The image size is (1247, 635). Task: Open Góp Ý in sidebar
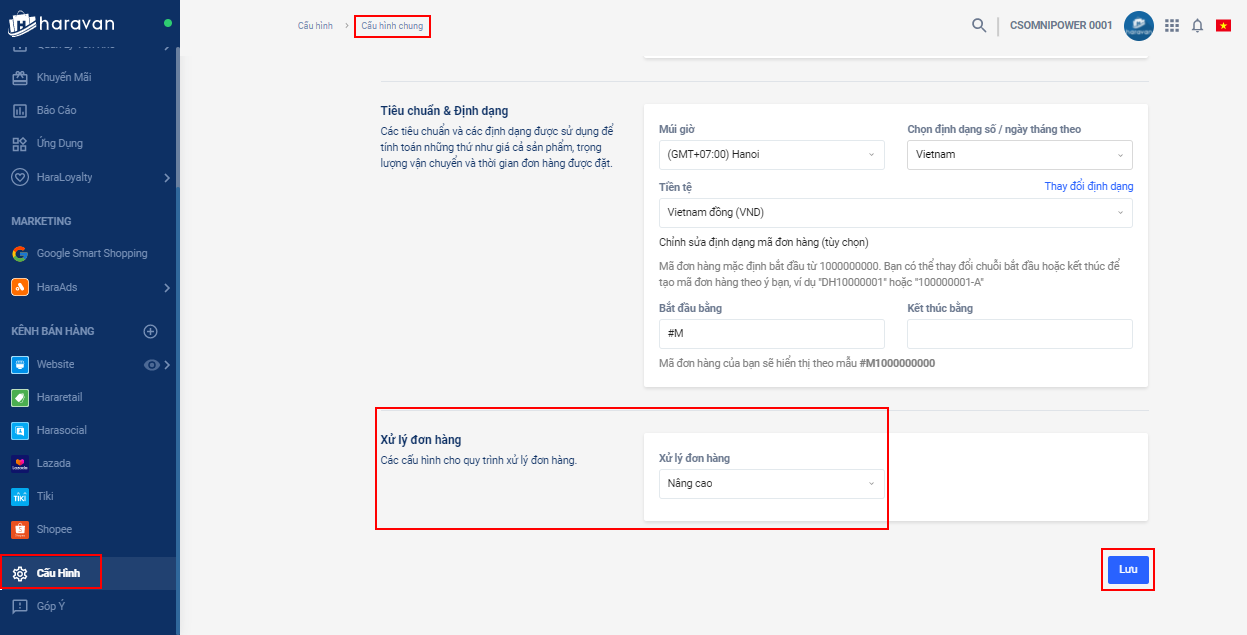pos(51,606)
